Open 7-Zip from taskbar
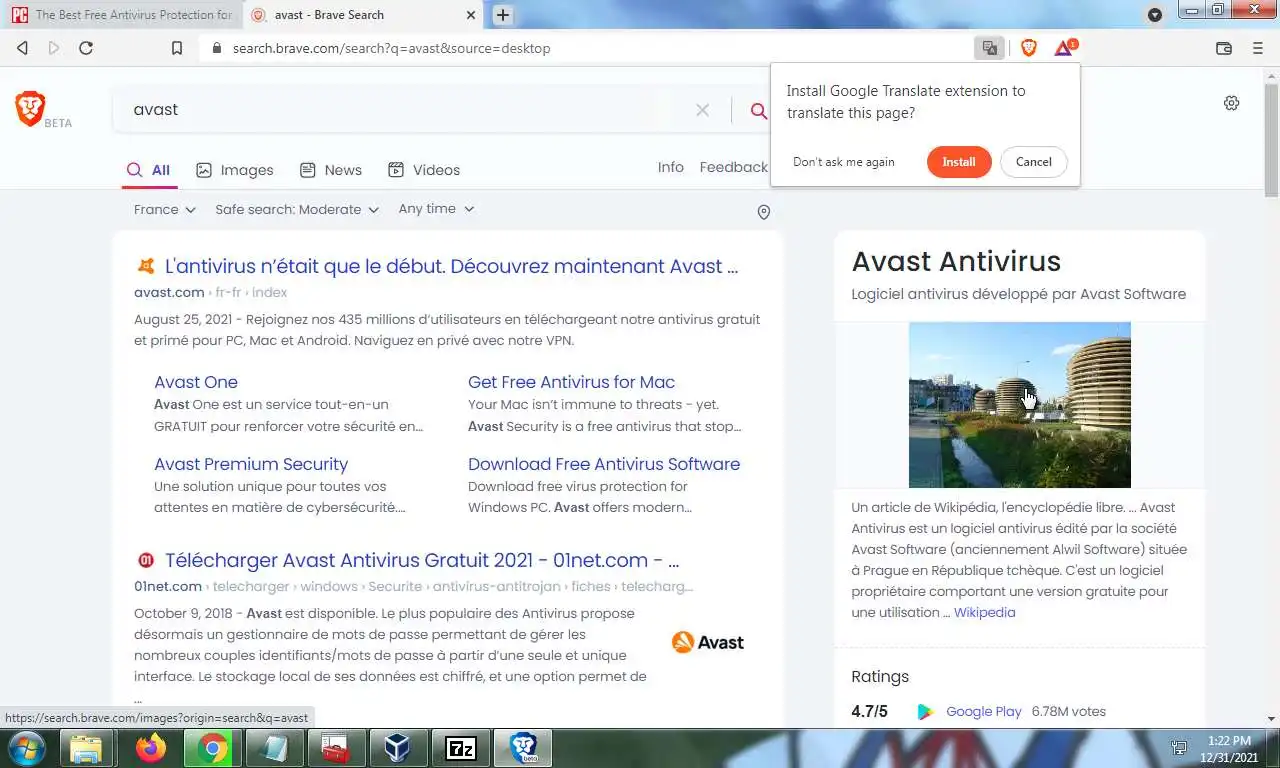Screen dimensions: 1280x768 (x=461, y=748)
